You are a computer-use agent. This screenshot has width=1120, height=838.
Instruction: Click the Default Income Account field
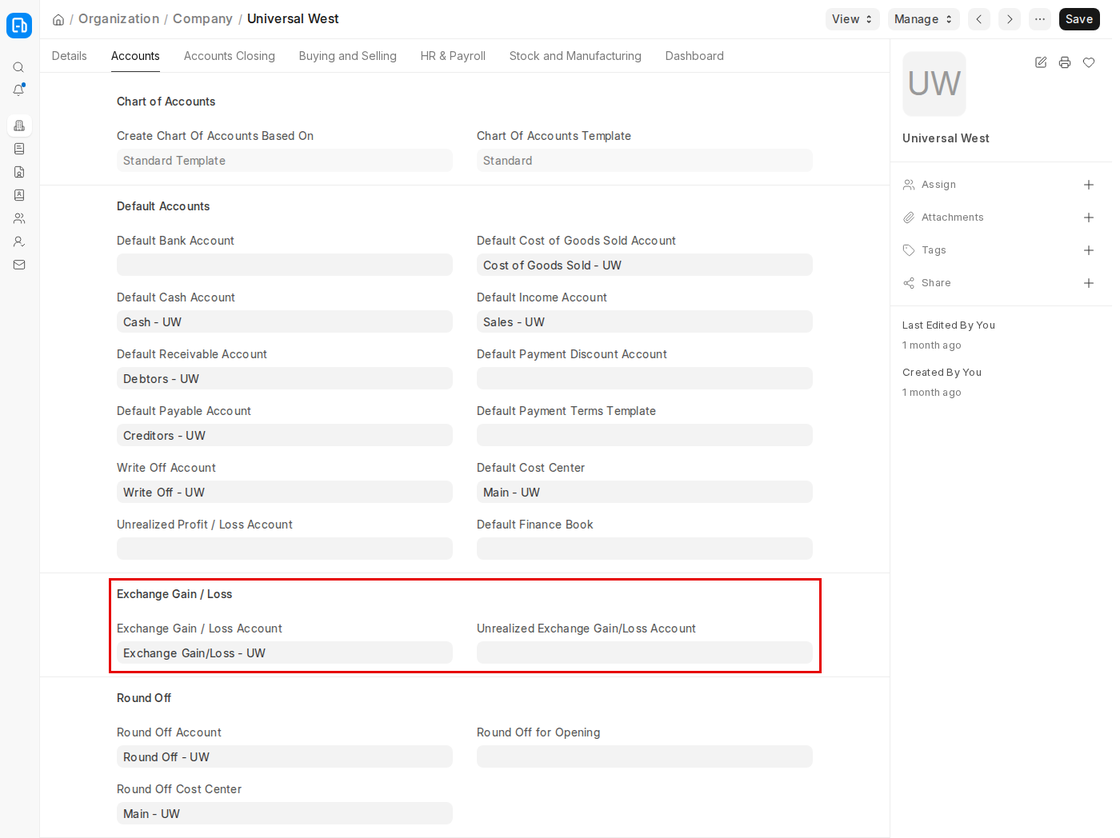click(x=644, y=321)
